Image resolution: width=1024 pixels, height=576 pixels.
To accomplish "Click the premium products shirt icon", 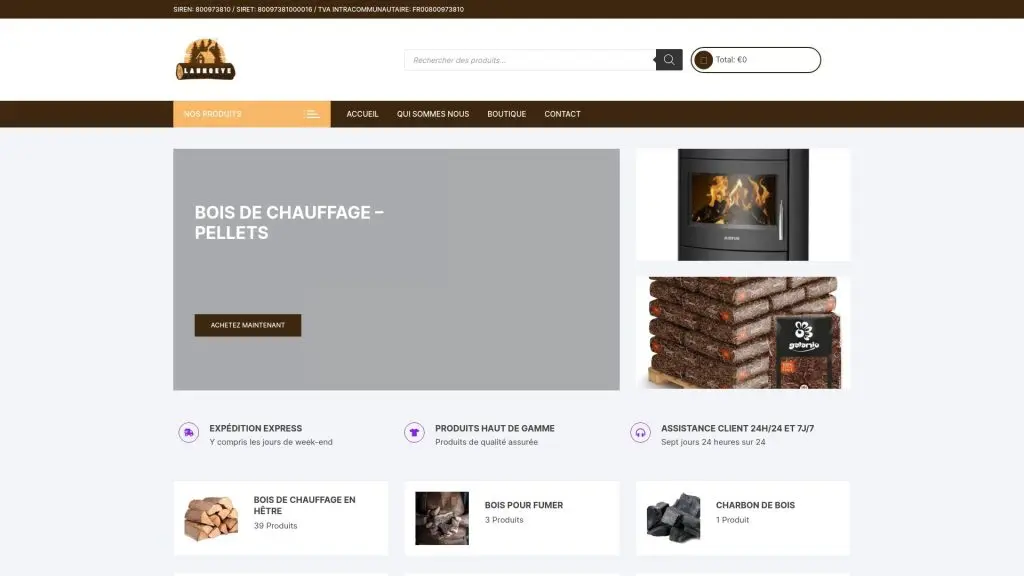I will pyautogui.click(x=414, y=433).
